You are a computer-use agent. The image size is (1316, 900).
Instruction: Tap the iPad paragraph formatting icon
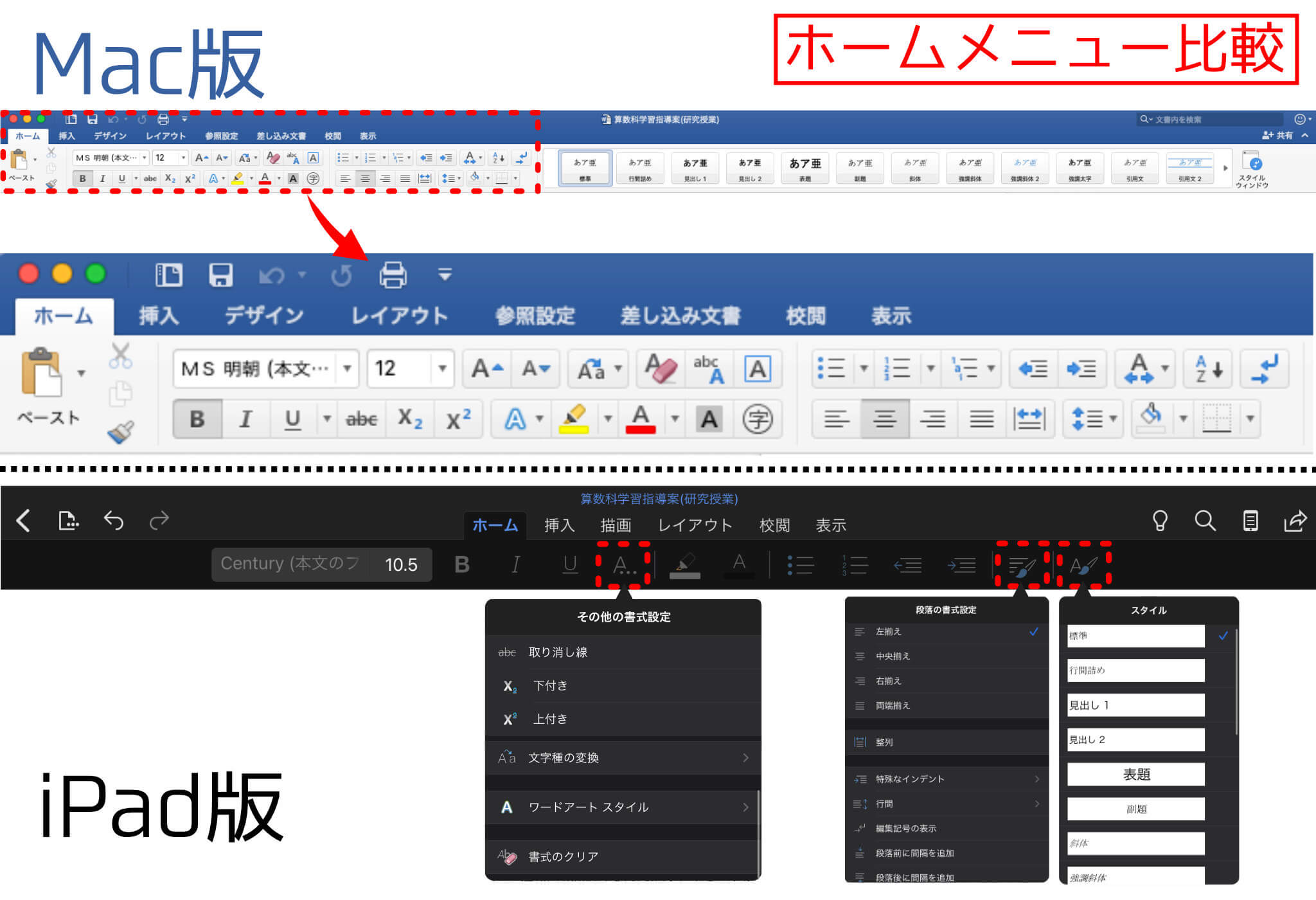click(1022, 566)
